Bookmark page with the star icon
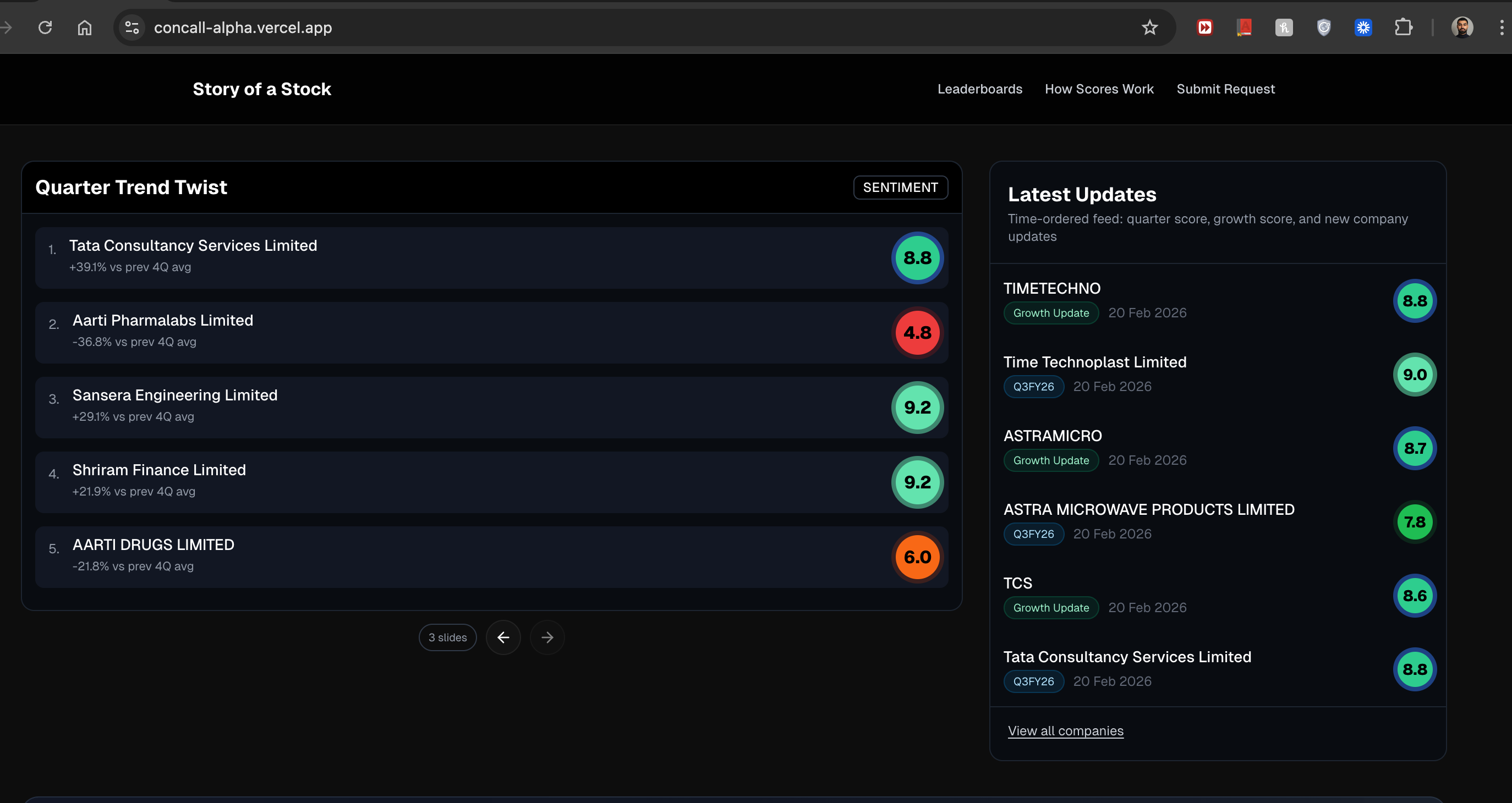 1149,28
